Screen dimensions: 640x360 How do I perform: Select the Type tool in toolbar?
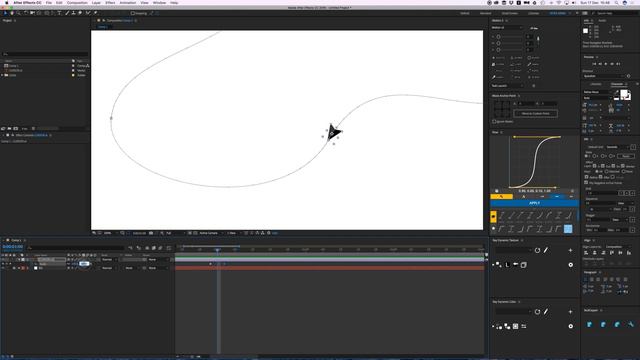(x=60, y=13)
